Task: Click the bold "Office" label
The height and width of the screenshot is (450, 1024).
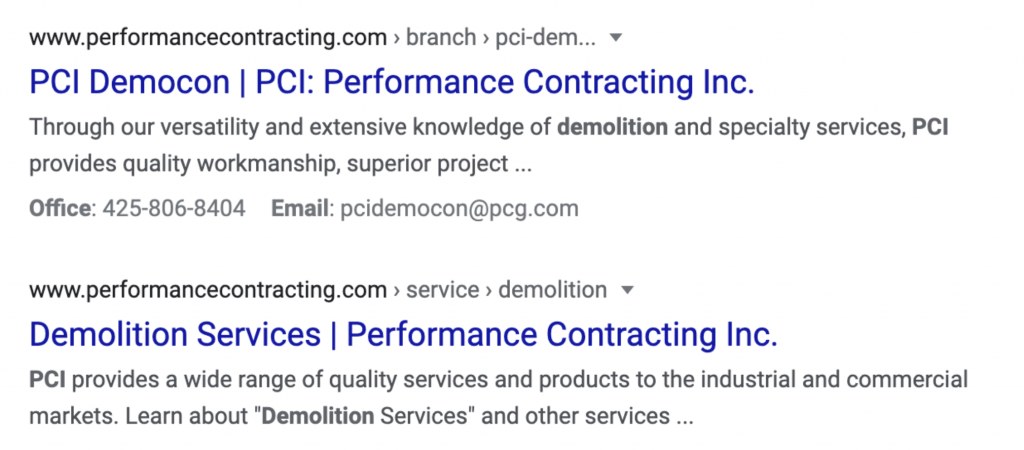Action: (x=60, y=208)
